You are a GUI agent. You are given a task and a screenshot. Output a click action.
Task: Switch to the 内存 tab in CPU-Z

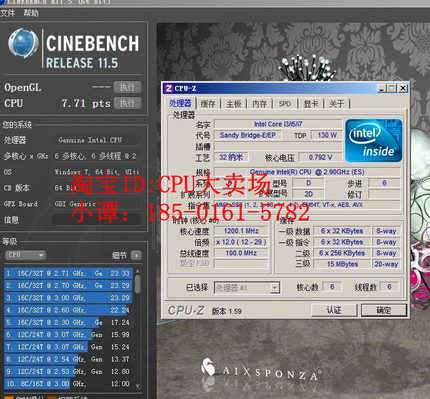point(259,104)
